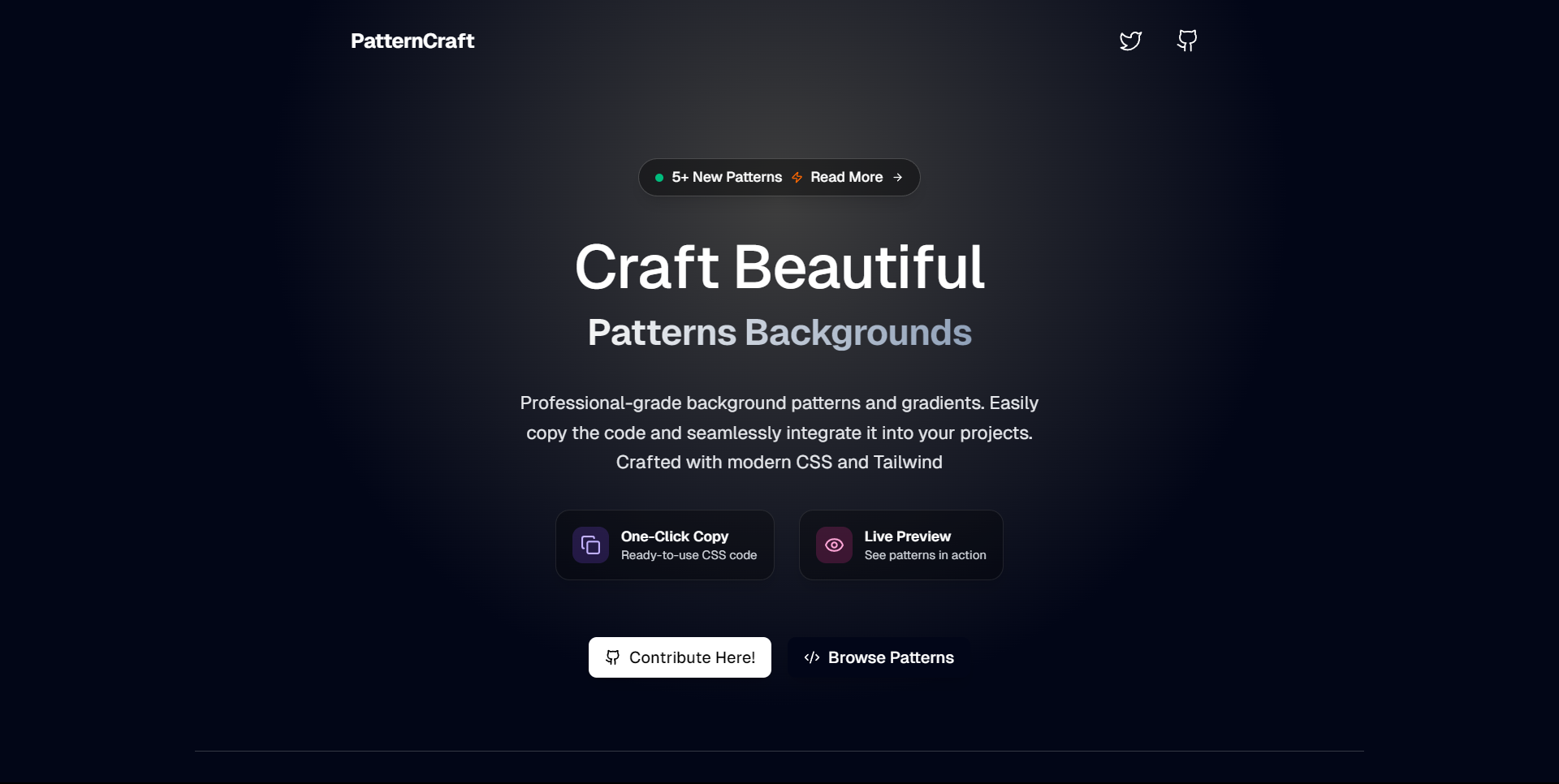
Task: Open the GitHub icon at top right
Action: (x=1186, y=41)
